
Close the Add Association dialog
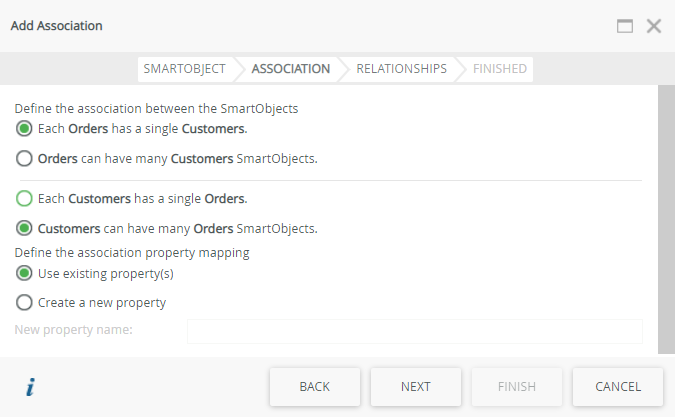[x=654, y=26]
